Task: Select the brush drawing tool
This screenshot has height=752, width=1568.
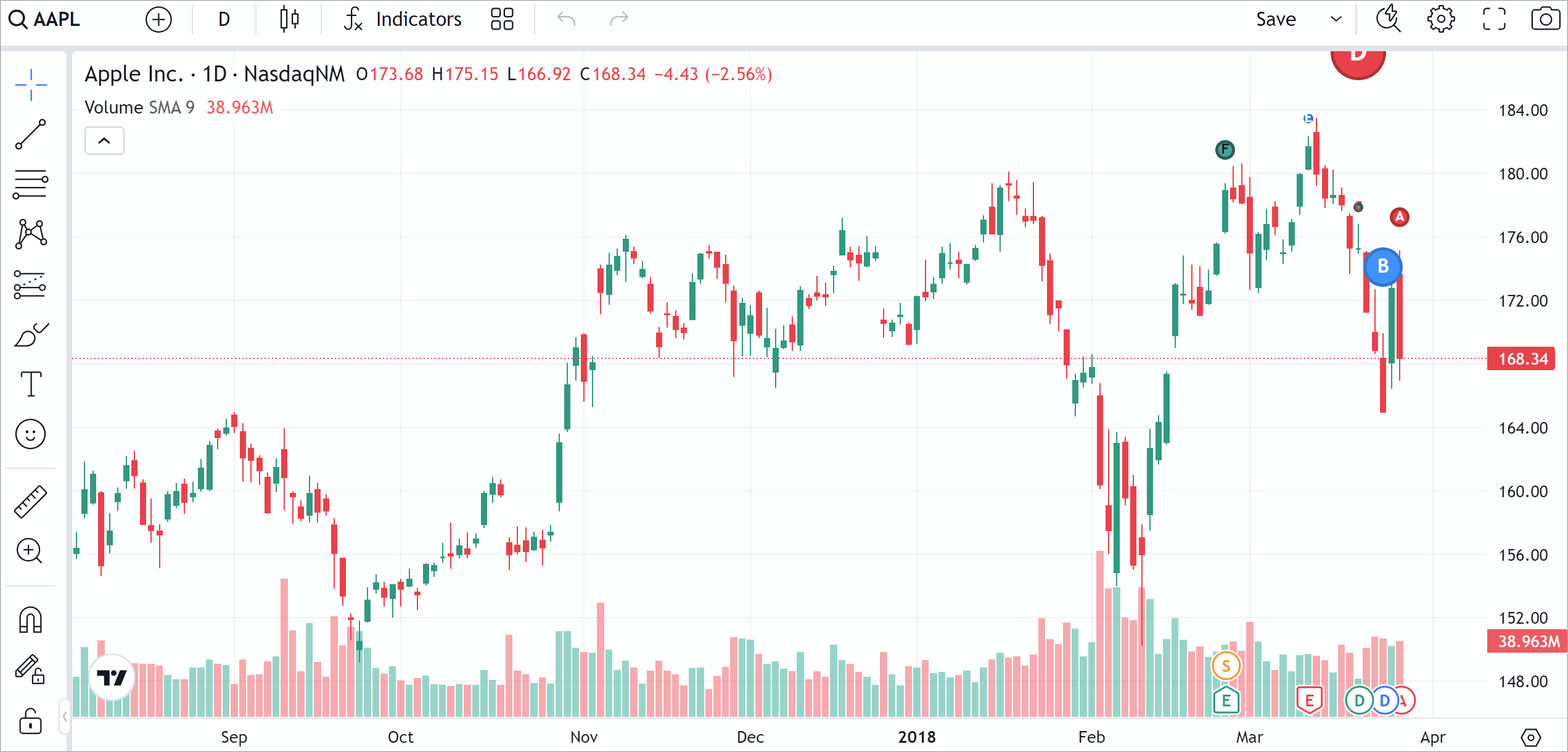Action: (30, 335)
